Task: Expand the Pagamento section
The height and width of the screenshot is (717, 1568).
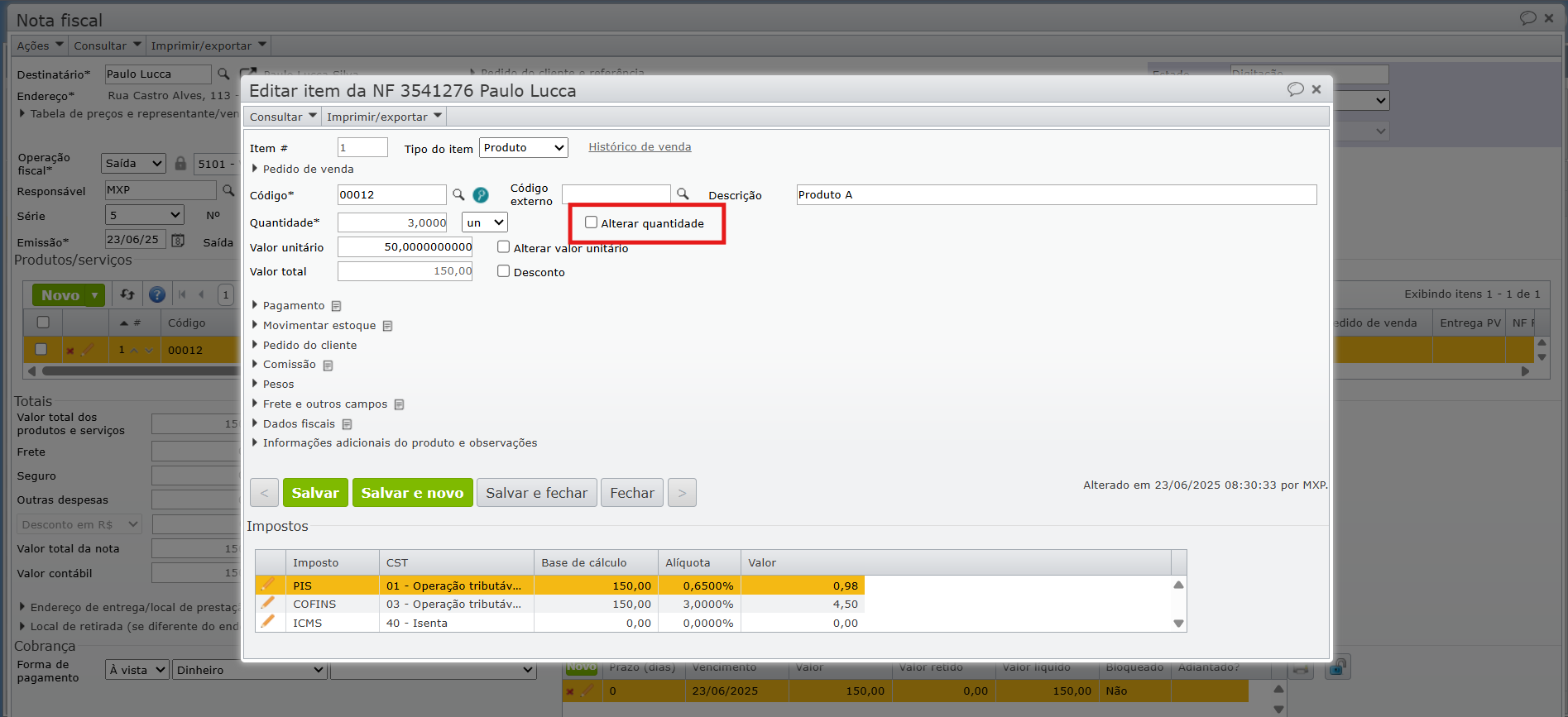Action: (288, 306)
